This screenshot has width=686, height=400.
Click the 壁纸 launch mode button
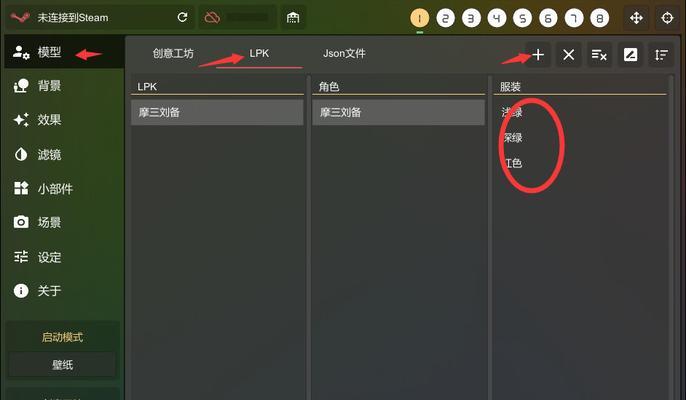[x=63, y=365]
